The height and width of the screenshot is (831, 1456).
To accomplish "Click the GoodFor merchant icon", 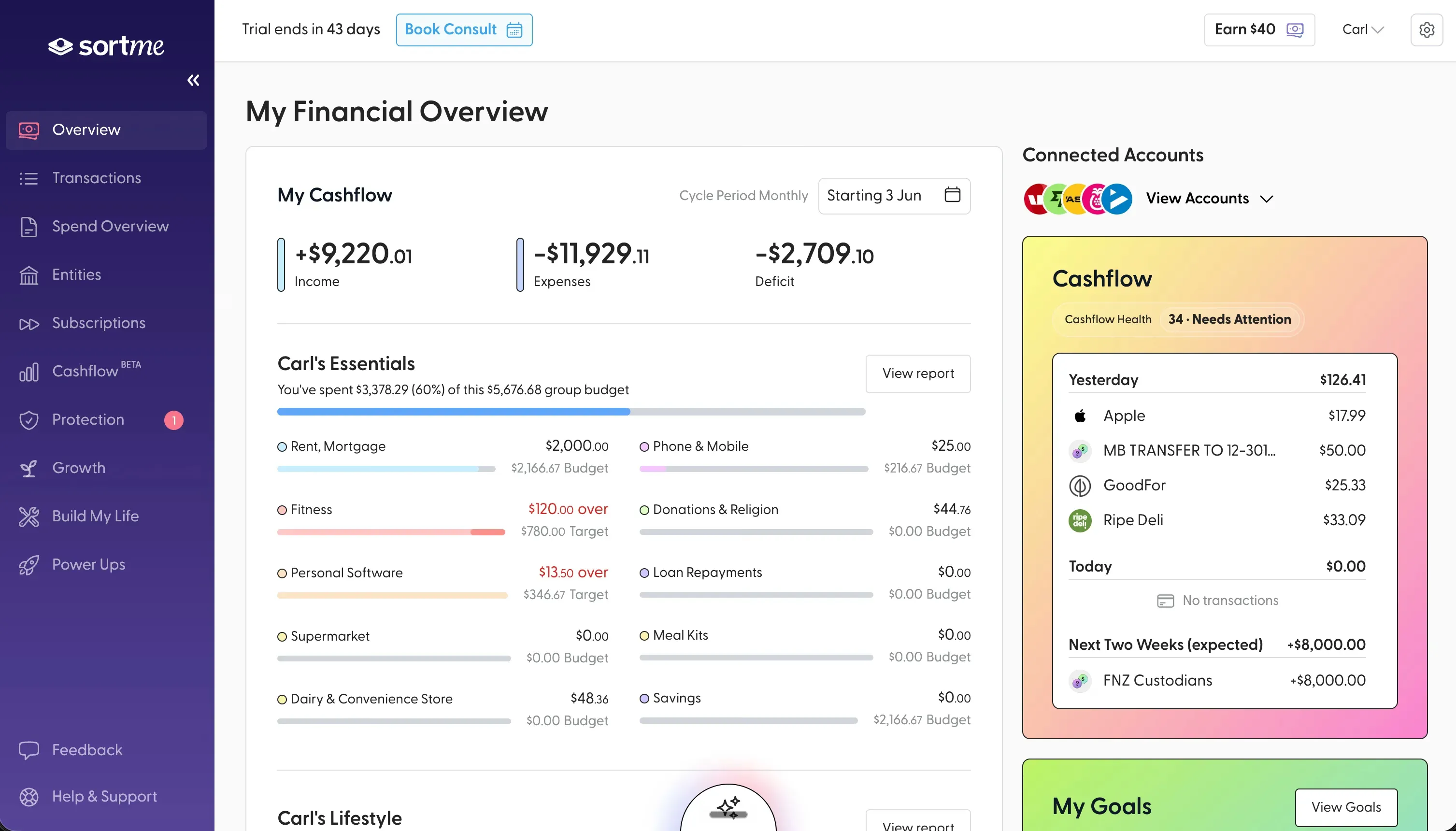I will pyautogui.click(x=1080, y=486).
